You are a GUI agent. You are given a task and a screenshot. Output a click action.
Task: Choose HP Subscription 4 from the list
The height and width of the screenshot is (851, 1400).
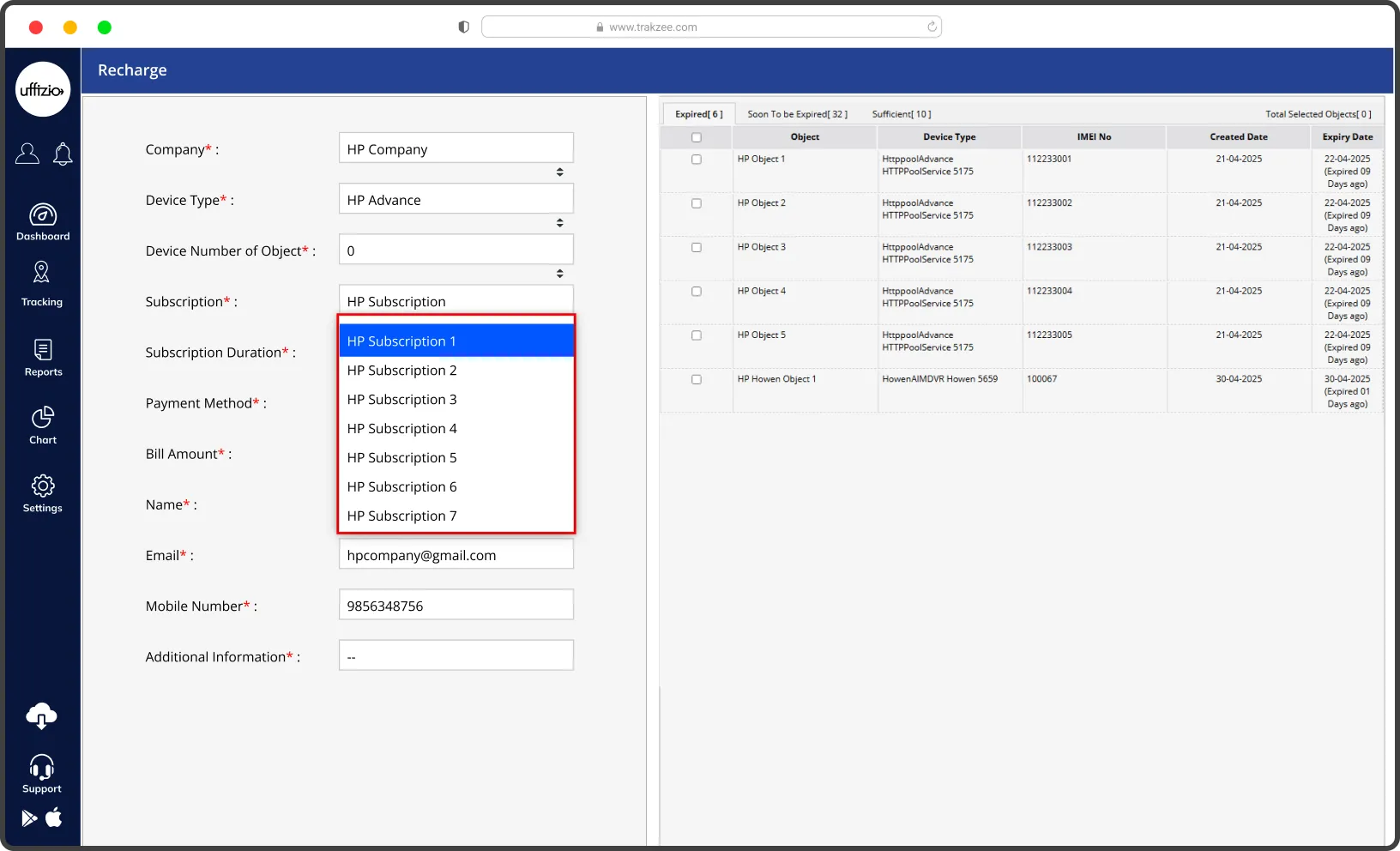[402, 429]
